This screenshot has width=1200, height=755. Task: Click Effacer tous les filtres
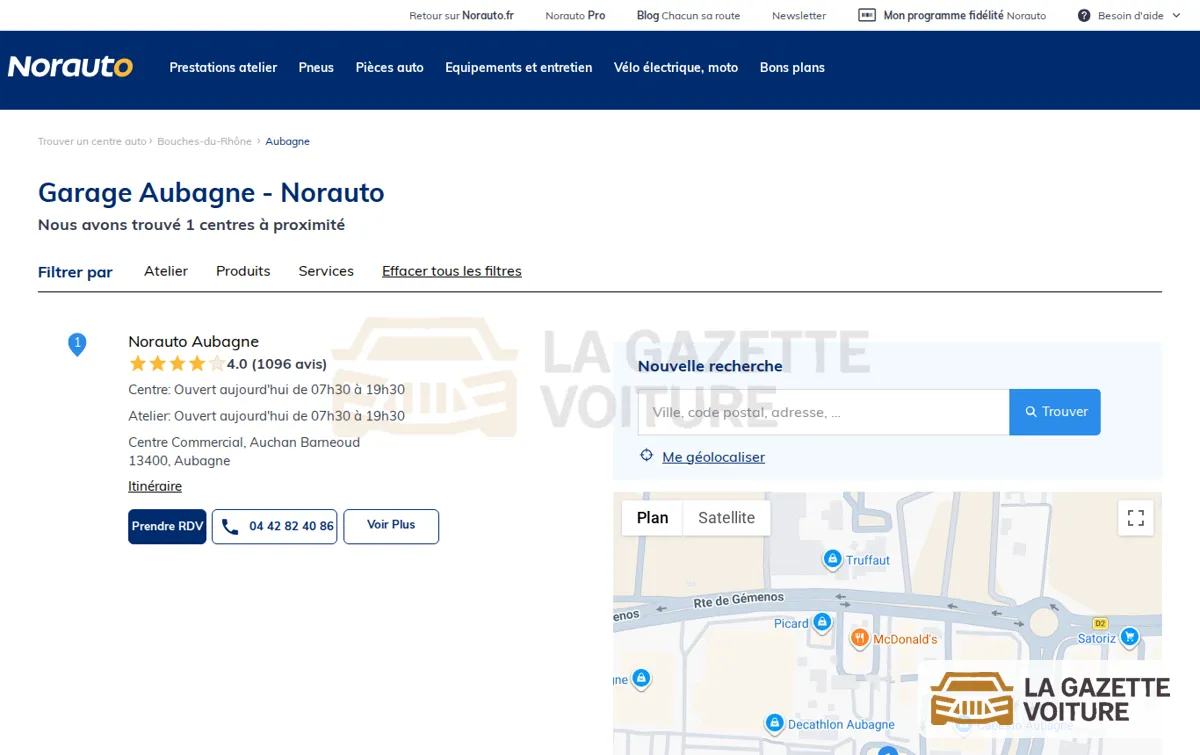(x=452, y=271)
